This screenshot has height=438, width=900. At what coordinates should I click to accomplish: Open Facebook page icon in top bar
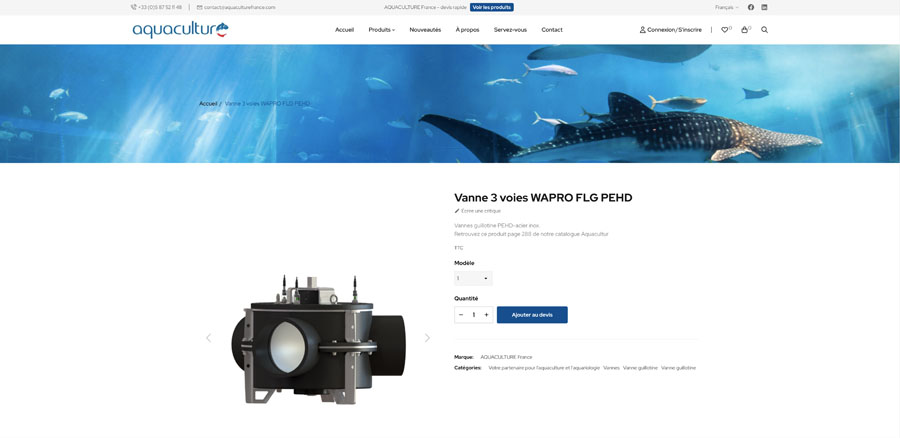(751, 7)
